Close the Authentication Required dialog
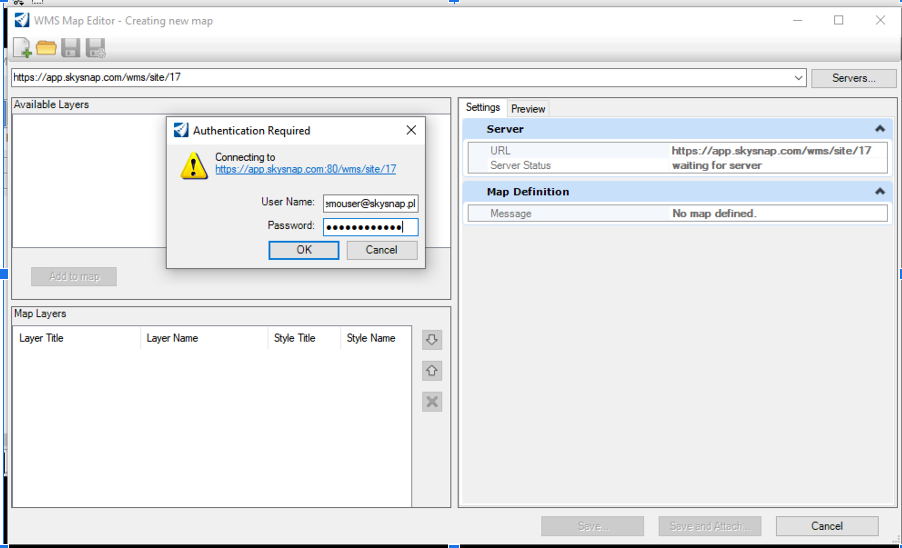Viewport: 902px width, 548px height. [x=411, y=130]
